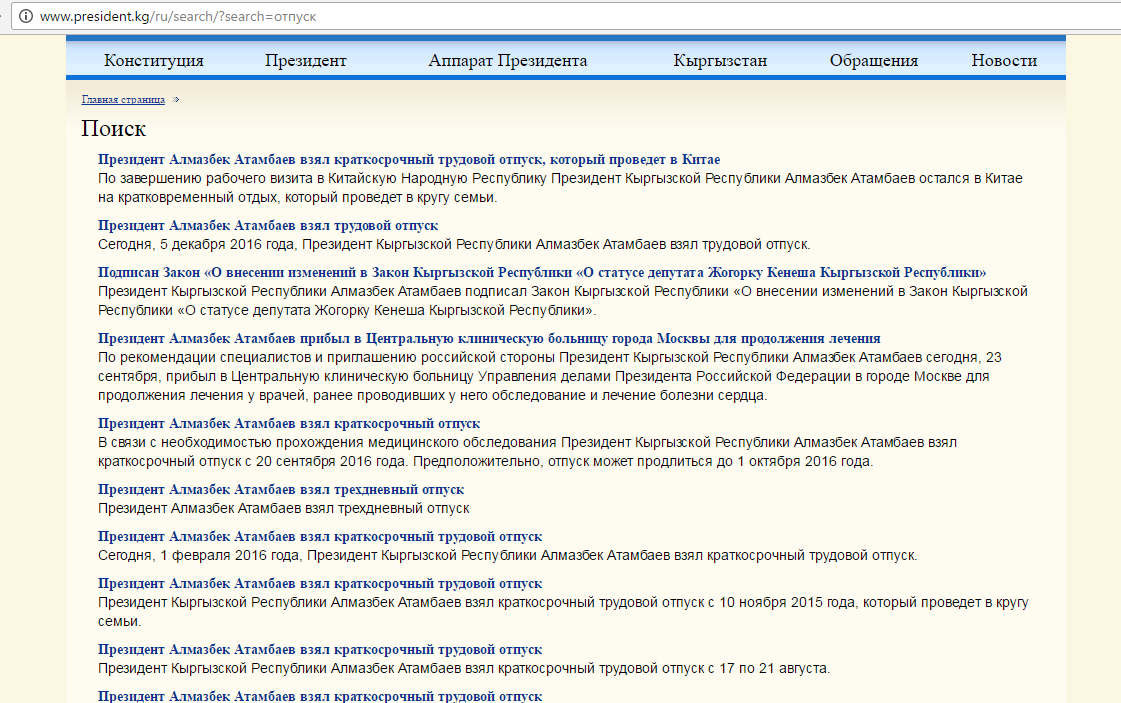The width and height of the screenshot is (1121, 703).
Task: Open the трехдневный отпуск result link
Action: 280,490
